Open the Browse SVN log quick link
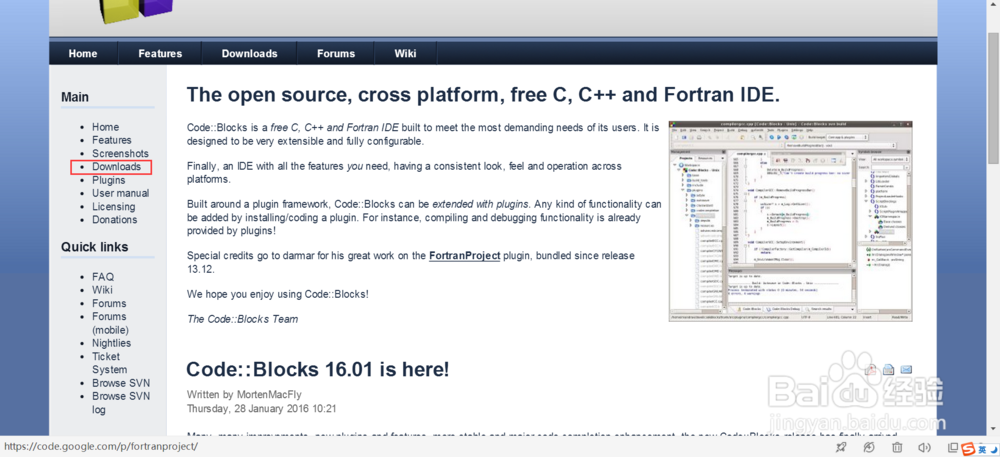This screenshot has height=457, width=1000. pos(121,403)
